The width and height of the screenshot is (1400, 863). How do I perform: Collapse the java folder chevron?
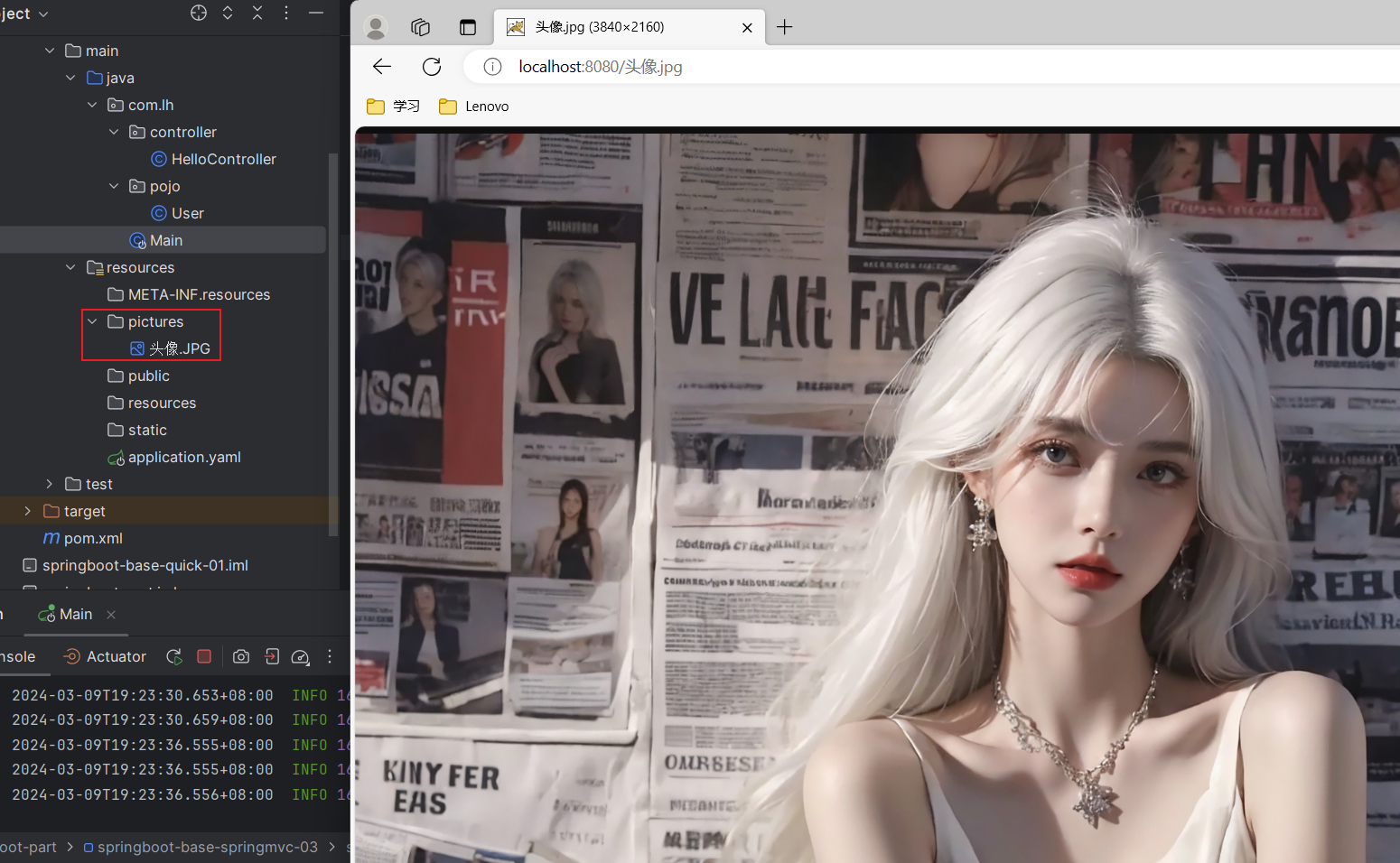click(x=71, y=78)
